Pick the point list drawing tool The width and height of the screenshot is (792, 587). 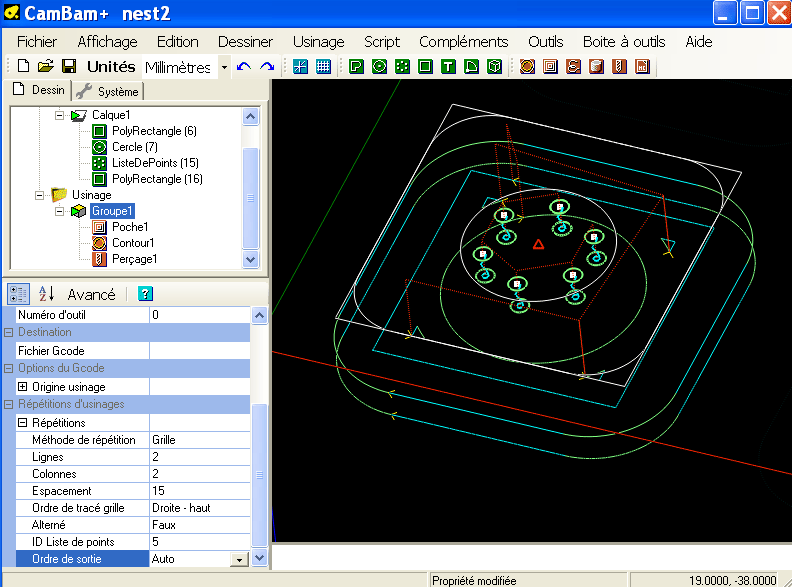click(x=402, y=67)
